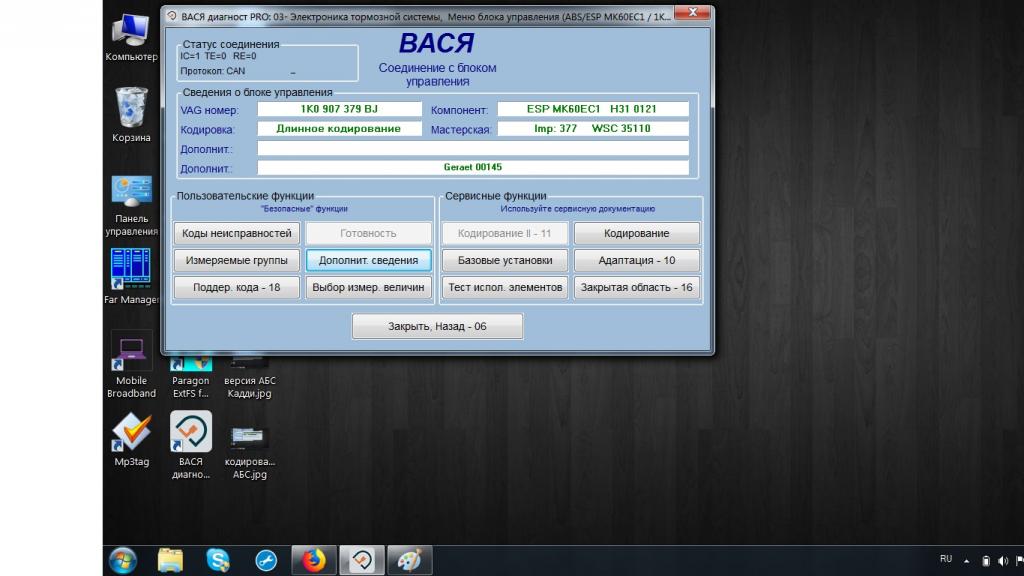Screen dimensions: 1024x576
Task: Open the Корзина recycle bin icon
Action: (131, 114)
